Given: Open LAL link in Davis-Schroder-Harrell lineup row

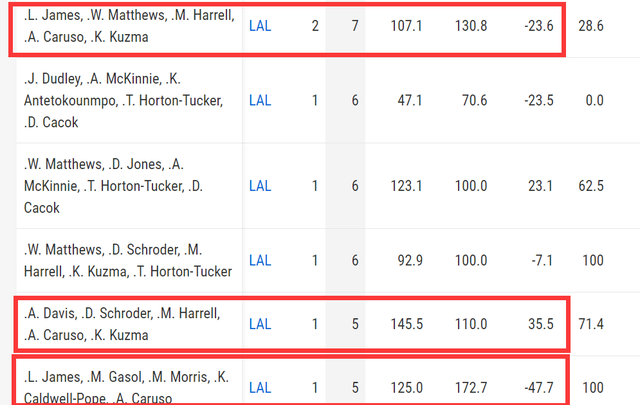Looking at the screenshot, I should click(260, 324).
